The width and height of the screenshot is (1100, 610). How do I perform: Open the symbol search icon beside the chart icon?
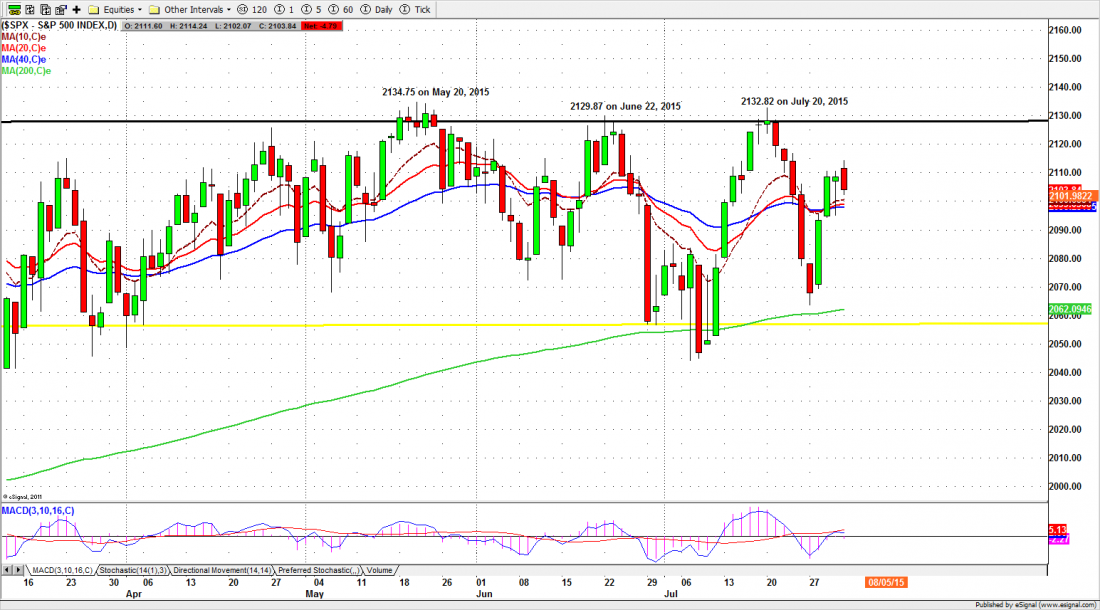29,9
